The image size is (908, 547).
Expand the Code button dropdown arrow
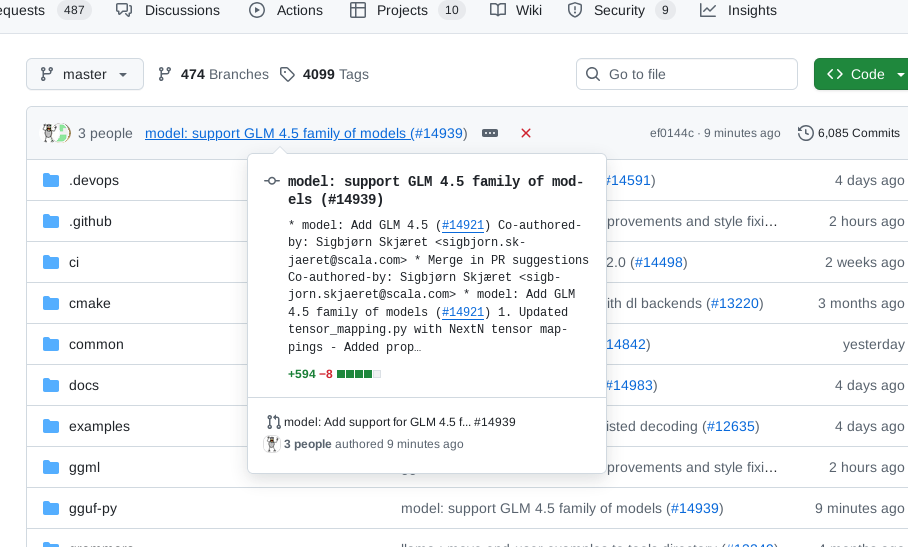[x=900, y=74]
